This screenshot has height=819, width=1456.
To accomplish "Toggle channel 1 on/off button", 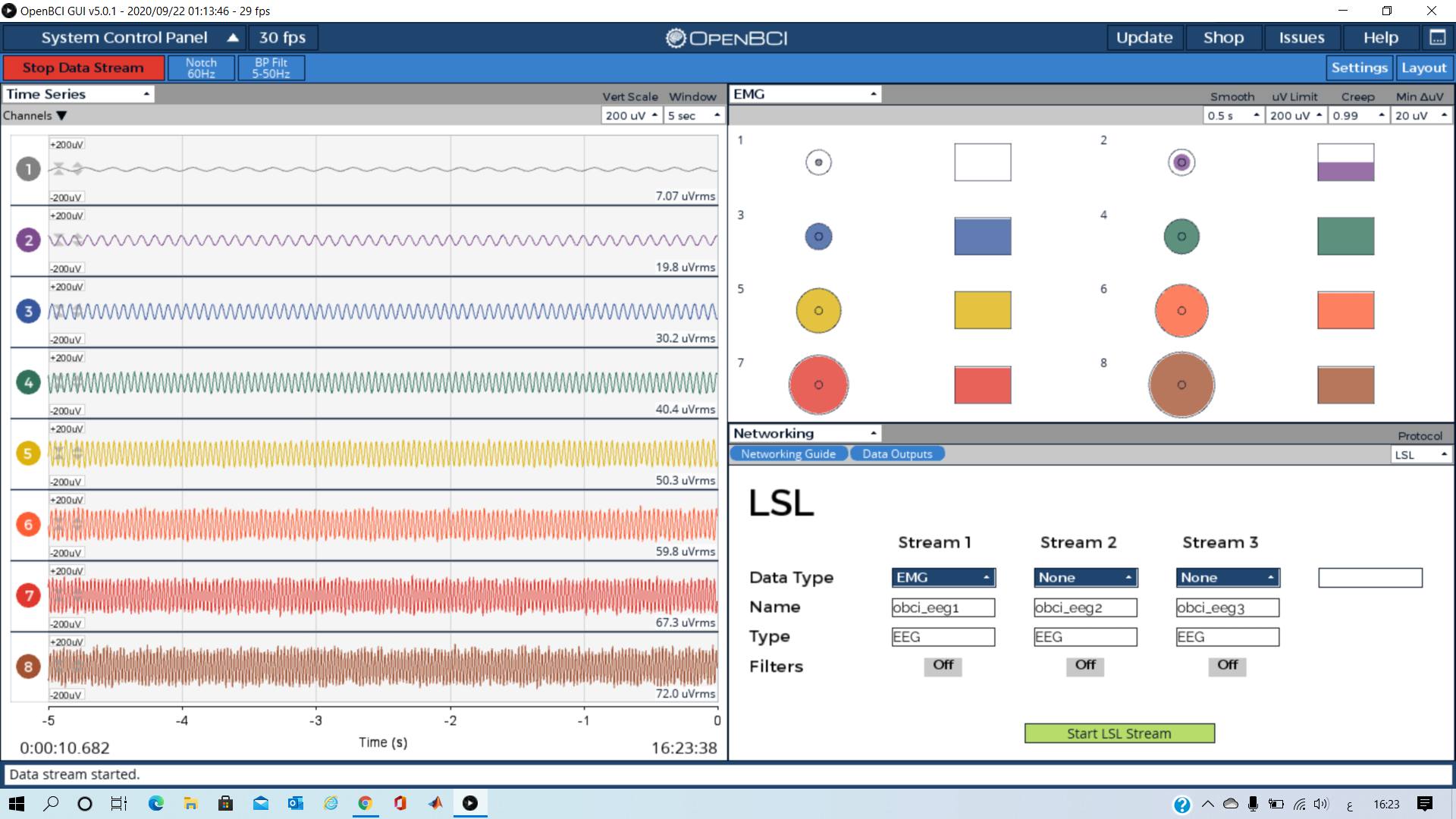I will (28, 168).
